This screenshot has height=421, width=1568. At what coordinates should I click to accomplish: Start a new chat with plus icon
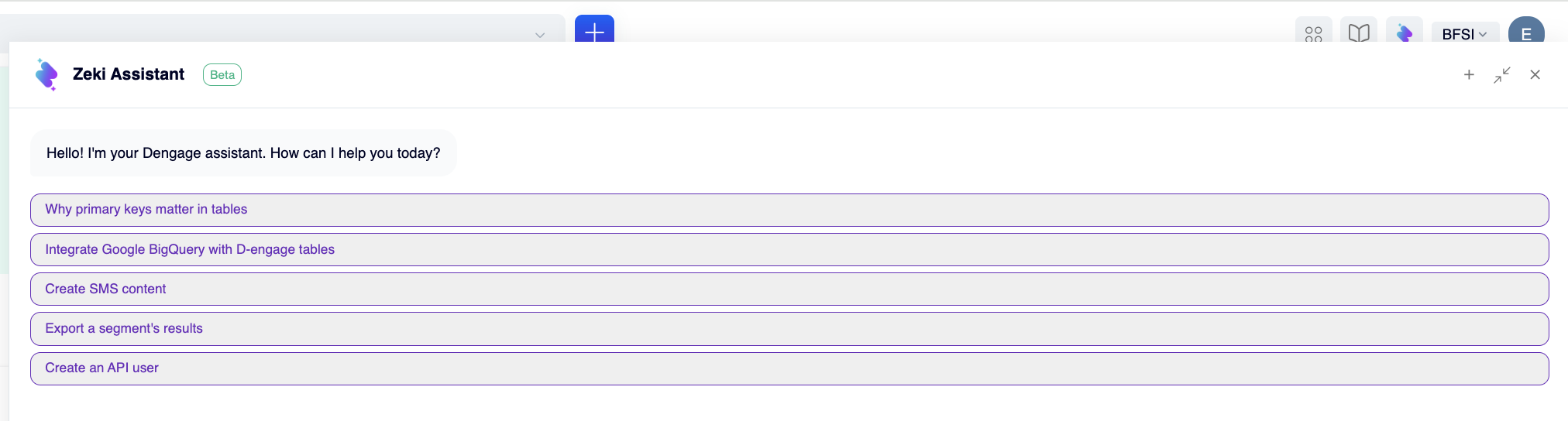click(1469, 74)
